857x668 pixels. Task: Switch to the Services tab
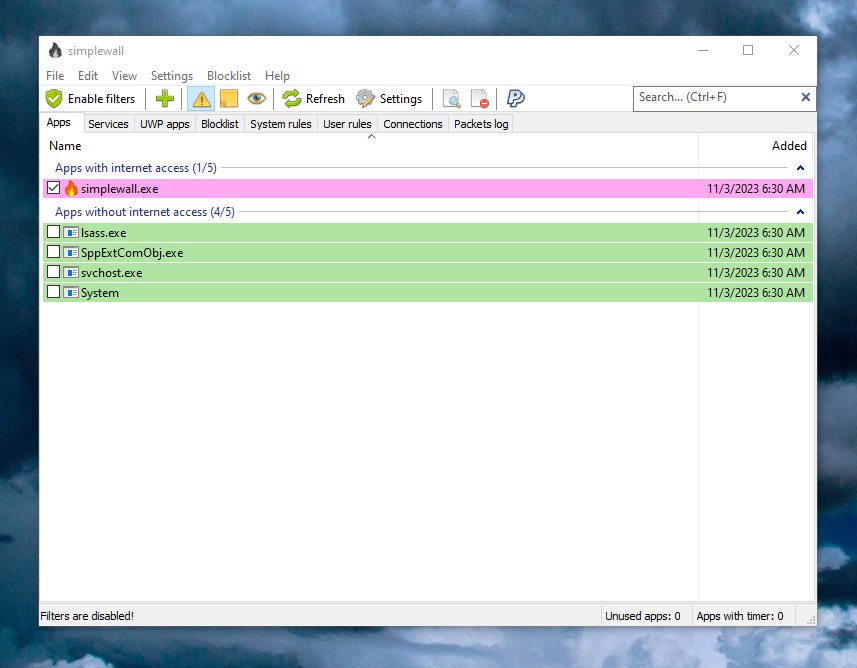[x=108, y=124]
